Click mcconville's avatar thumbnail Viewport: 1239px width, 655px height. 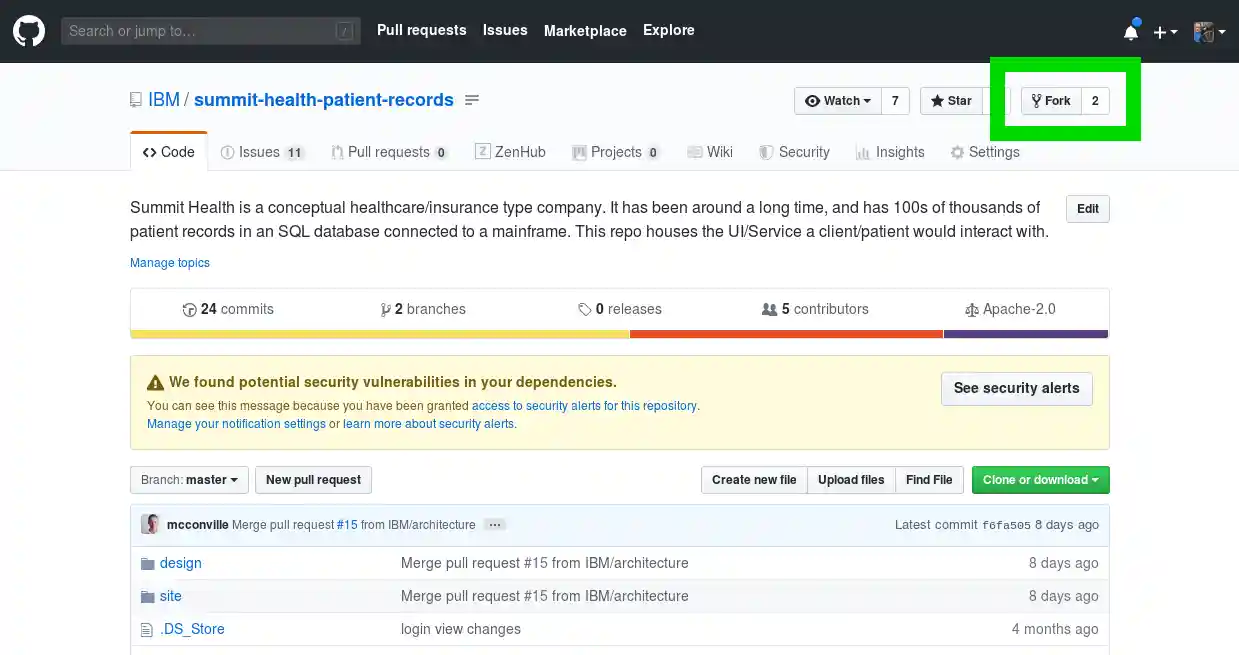coord(150,524)
